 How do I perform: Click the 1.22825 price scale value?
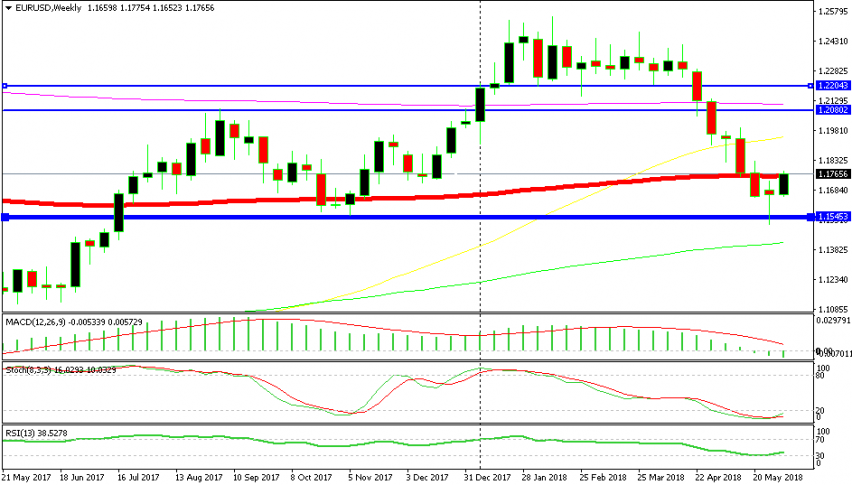(833, 71)
